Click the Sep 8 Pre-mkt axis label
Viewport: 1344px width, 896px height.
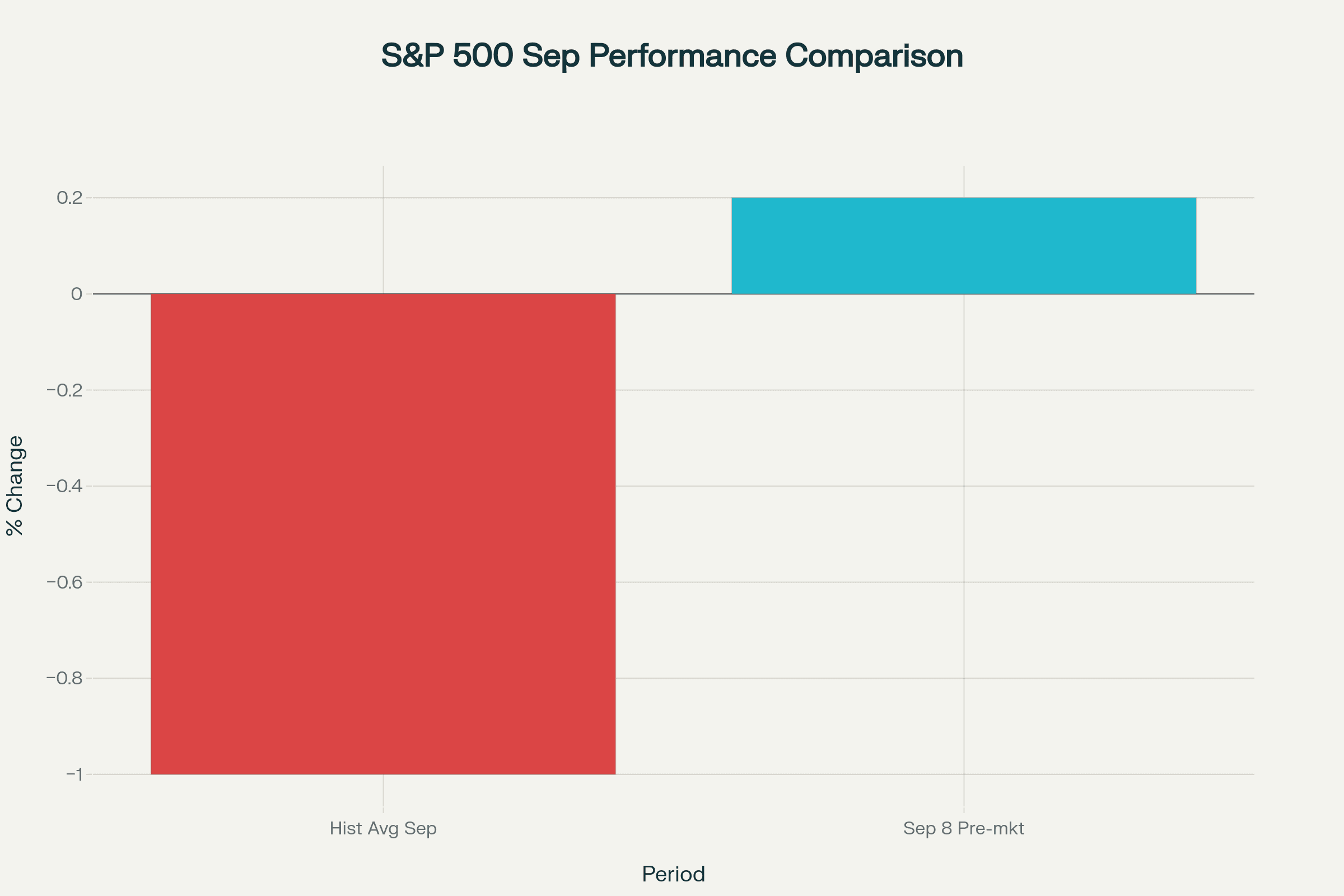pyautogui.click(x=963, y=828)
